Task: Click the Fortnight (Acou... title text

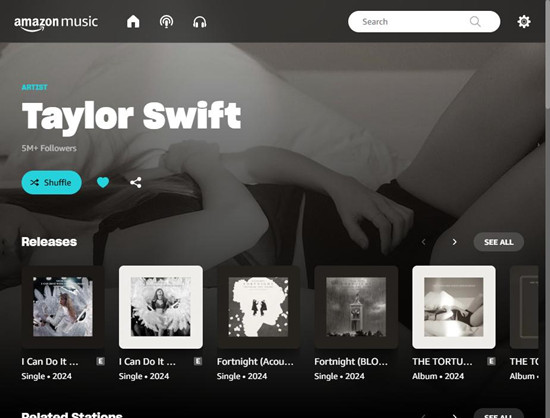Action: [255, 362]
